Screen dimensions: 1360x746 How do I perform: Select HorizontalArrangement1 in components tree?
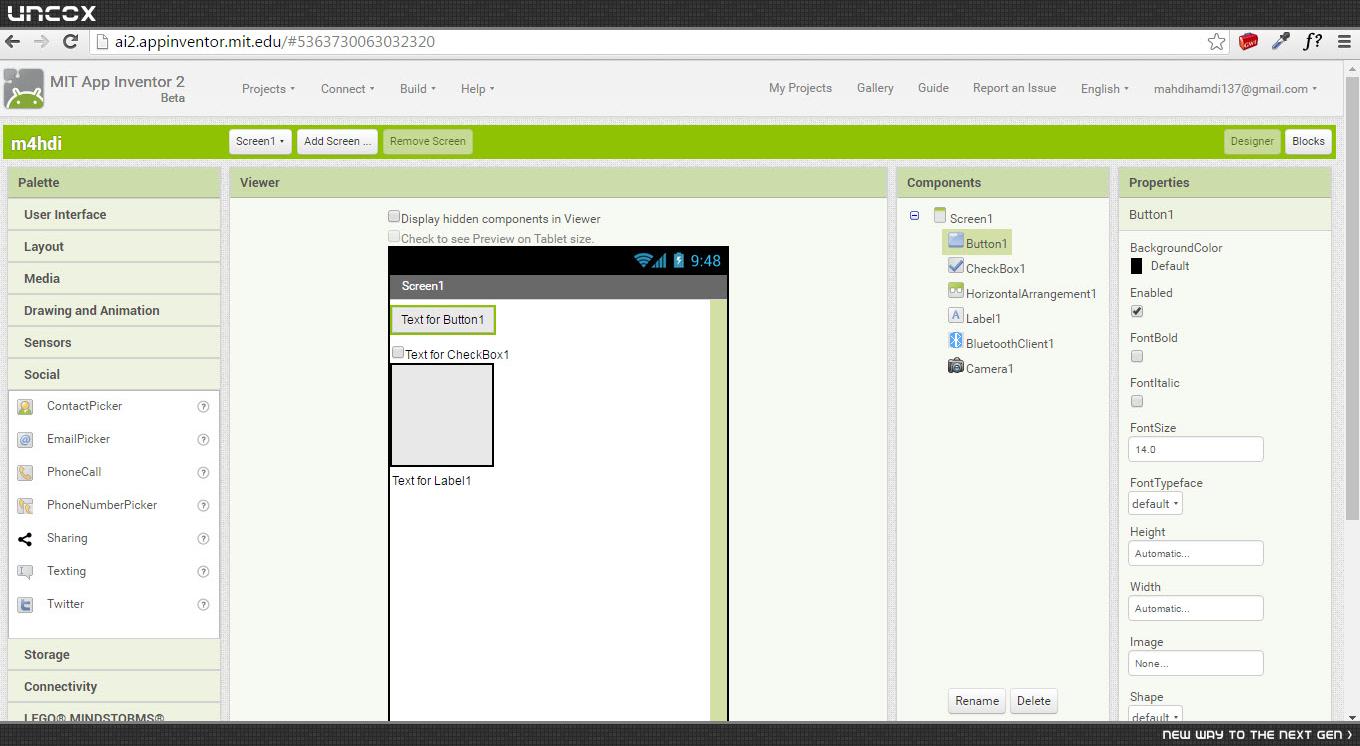1022,293
